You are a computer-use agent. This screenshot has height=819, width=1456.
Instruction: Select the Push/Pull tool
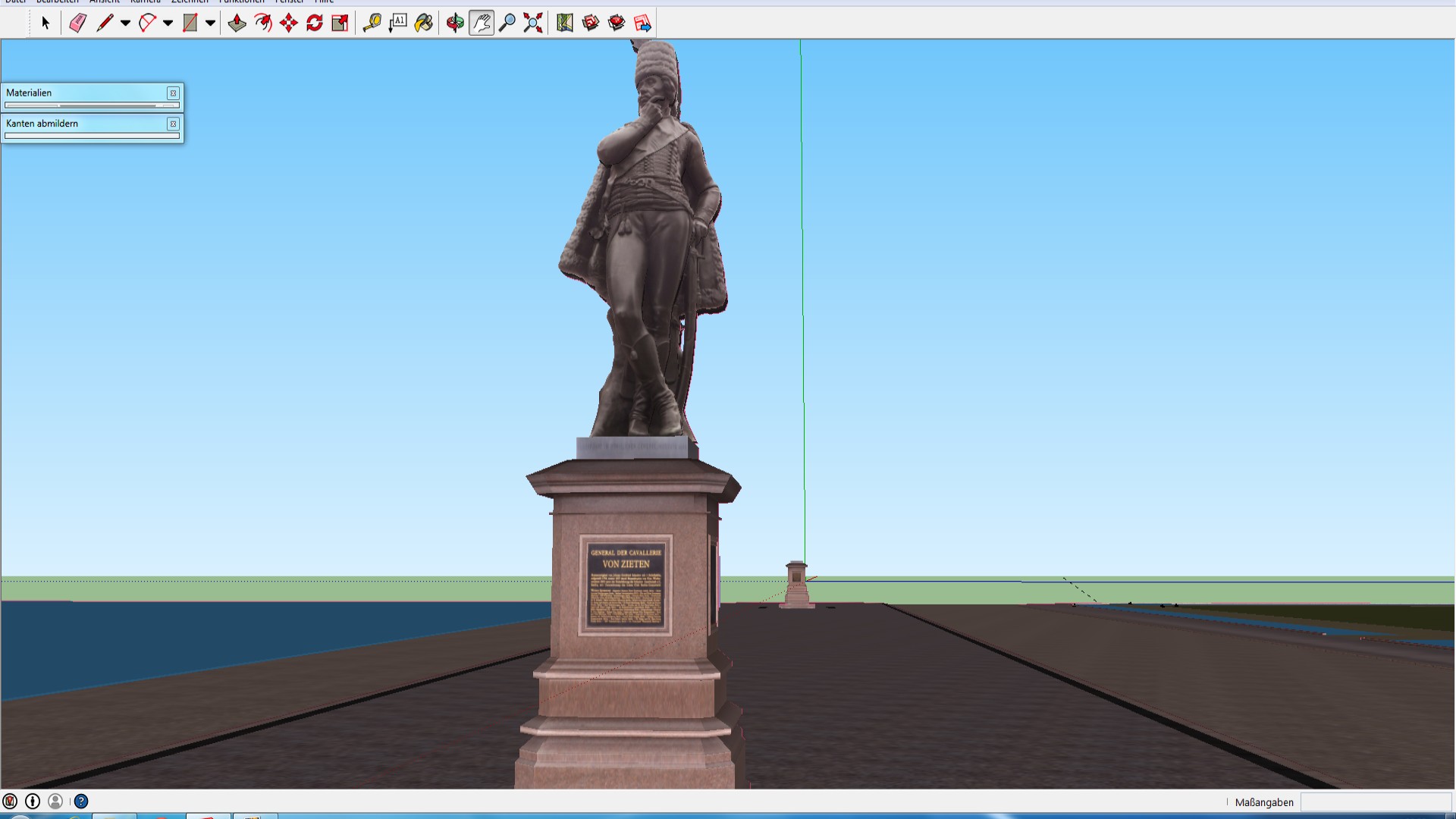point(237,23)
